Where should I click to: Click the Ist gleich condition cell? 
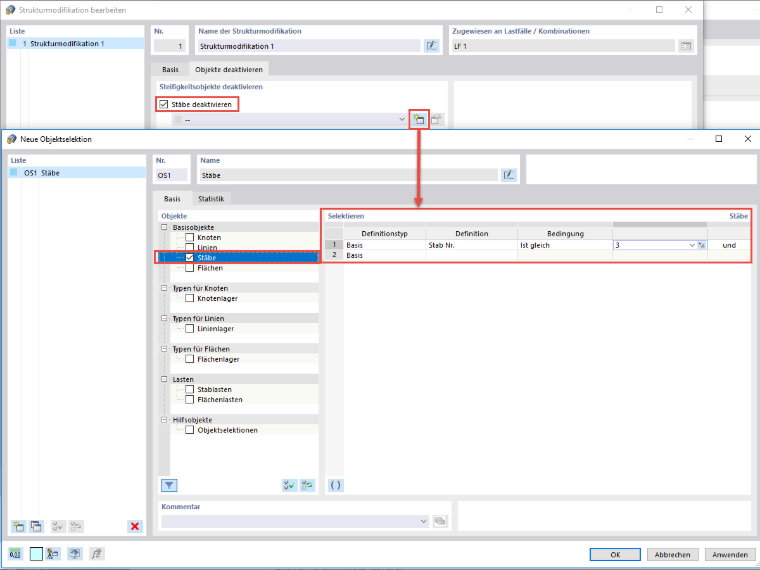click(x=565, y=245)
